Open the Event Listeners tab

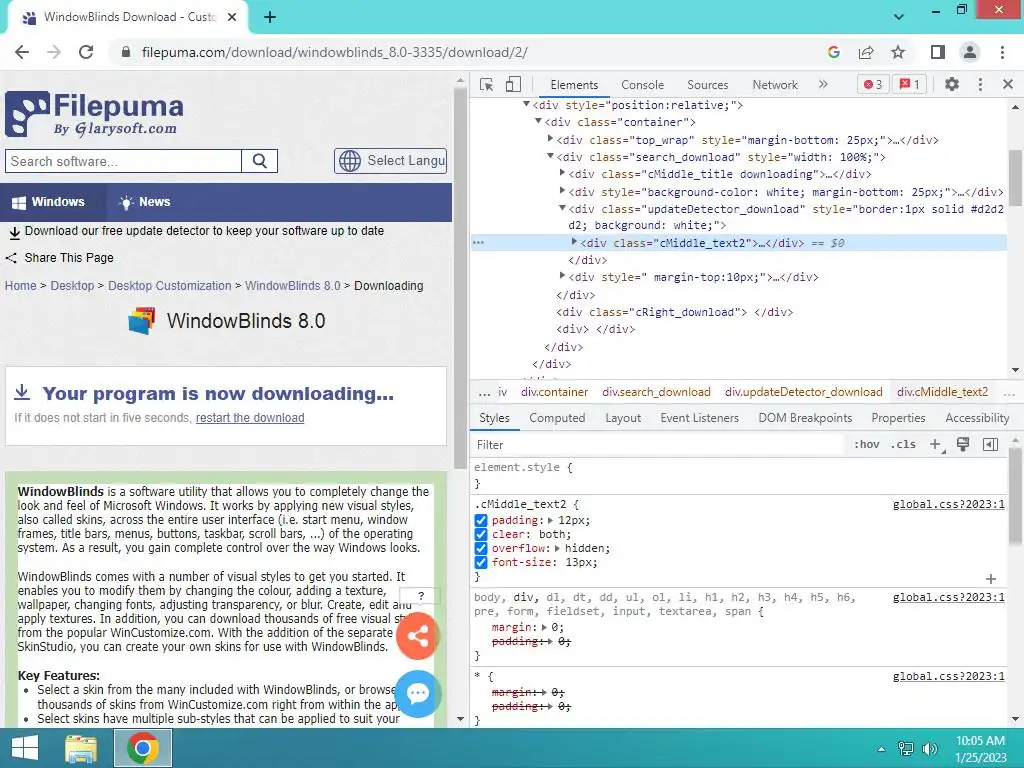pos(699,418)
